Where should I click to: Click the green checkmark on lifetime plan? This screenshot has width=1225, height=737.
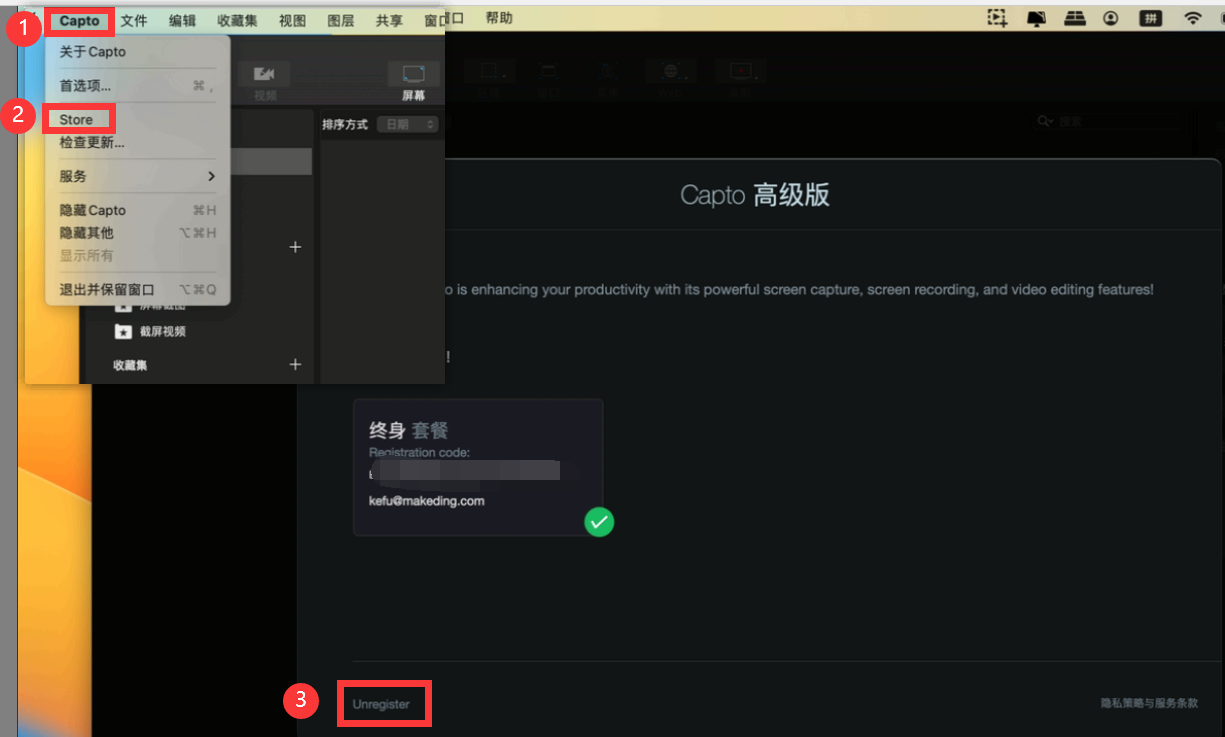[599, 521]
